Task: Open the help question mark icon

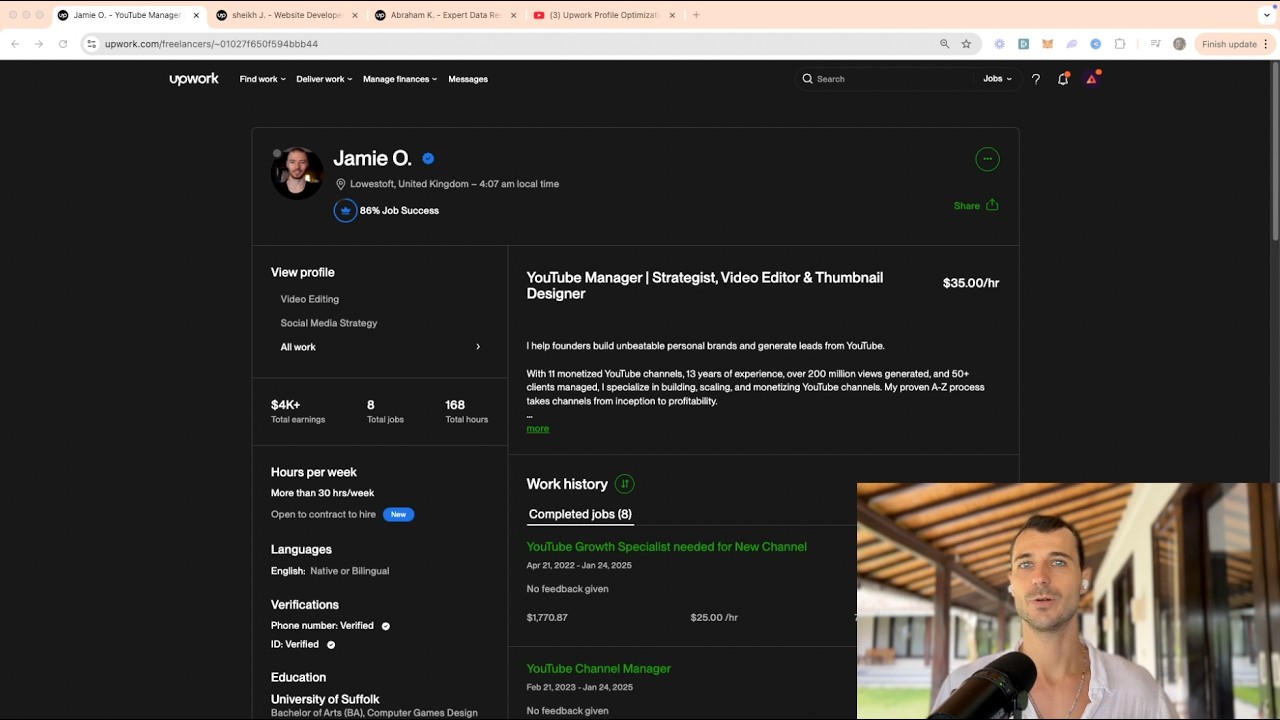Action: (1036, 79)
